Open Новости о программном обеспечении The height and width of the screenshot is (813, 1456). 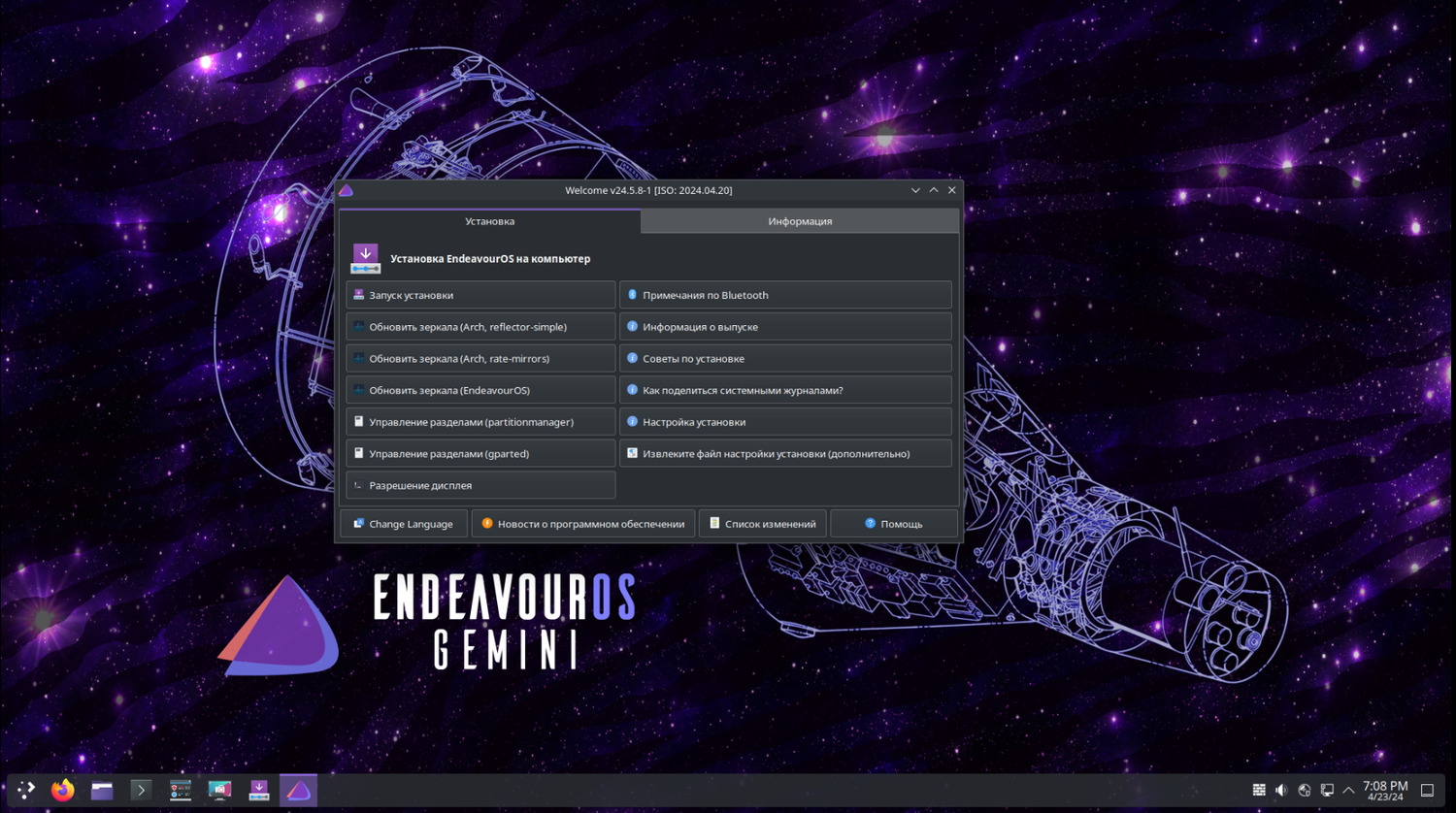(583, 524)
